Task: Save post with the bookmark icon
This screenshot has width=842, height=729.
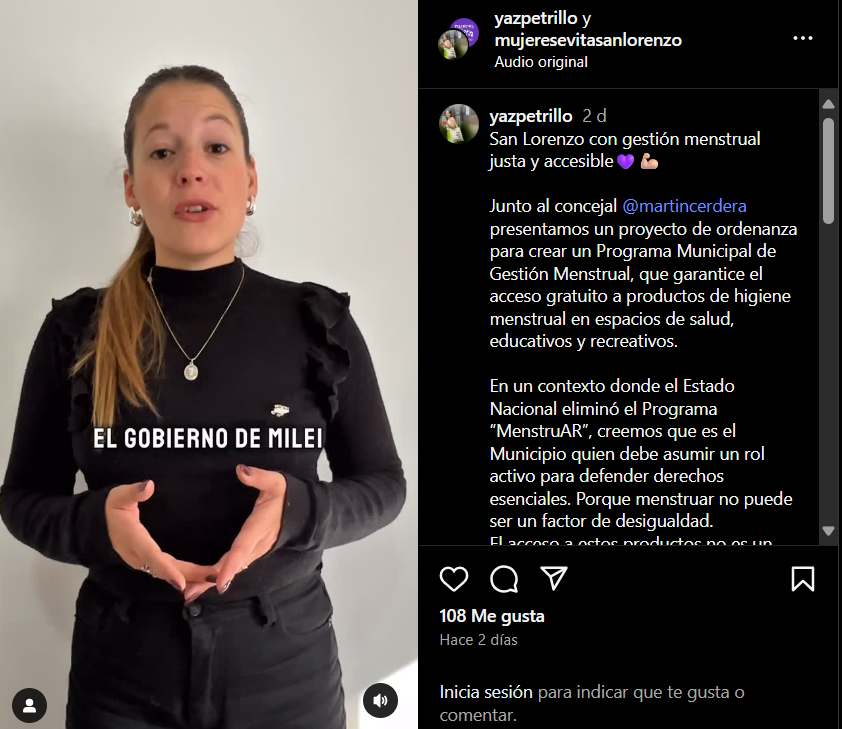Action: (x=803, y=579)
